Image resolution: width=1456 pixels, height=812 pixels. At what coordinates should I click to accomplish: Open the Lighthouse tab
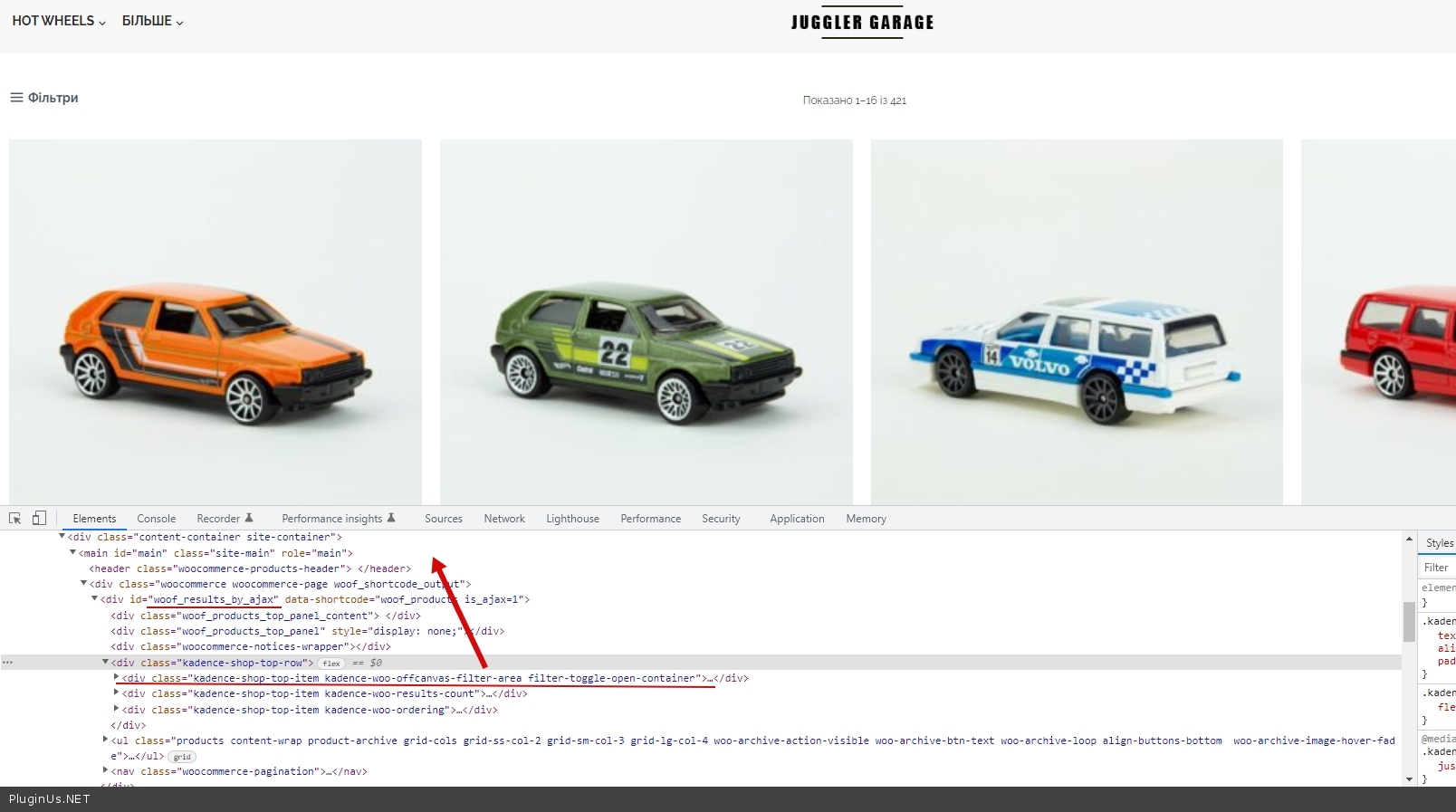(572, 519)
